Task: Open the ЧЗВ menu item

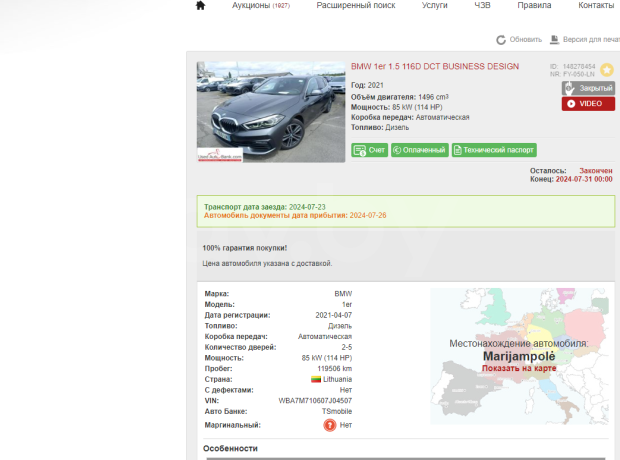Action: pyautogui.click(x=482, y=6)
